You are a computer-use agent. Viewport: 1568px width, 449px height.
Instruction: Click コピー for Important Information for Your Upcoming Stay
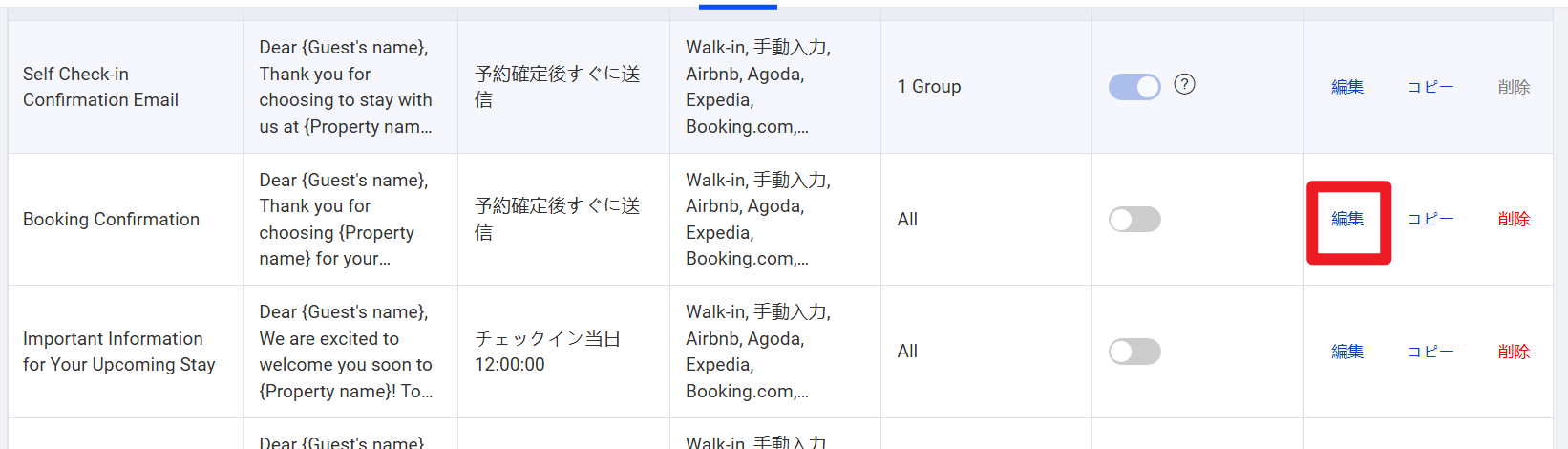click(1430, 352)
